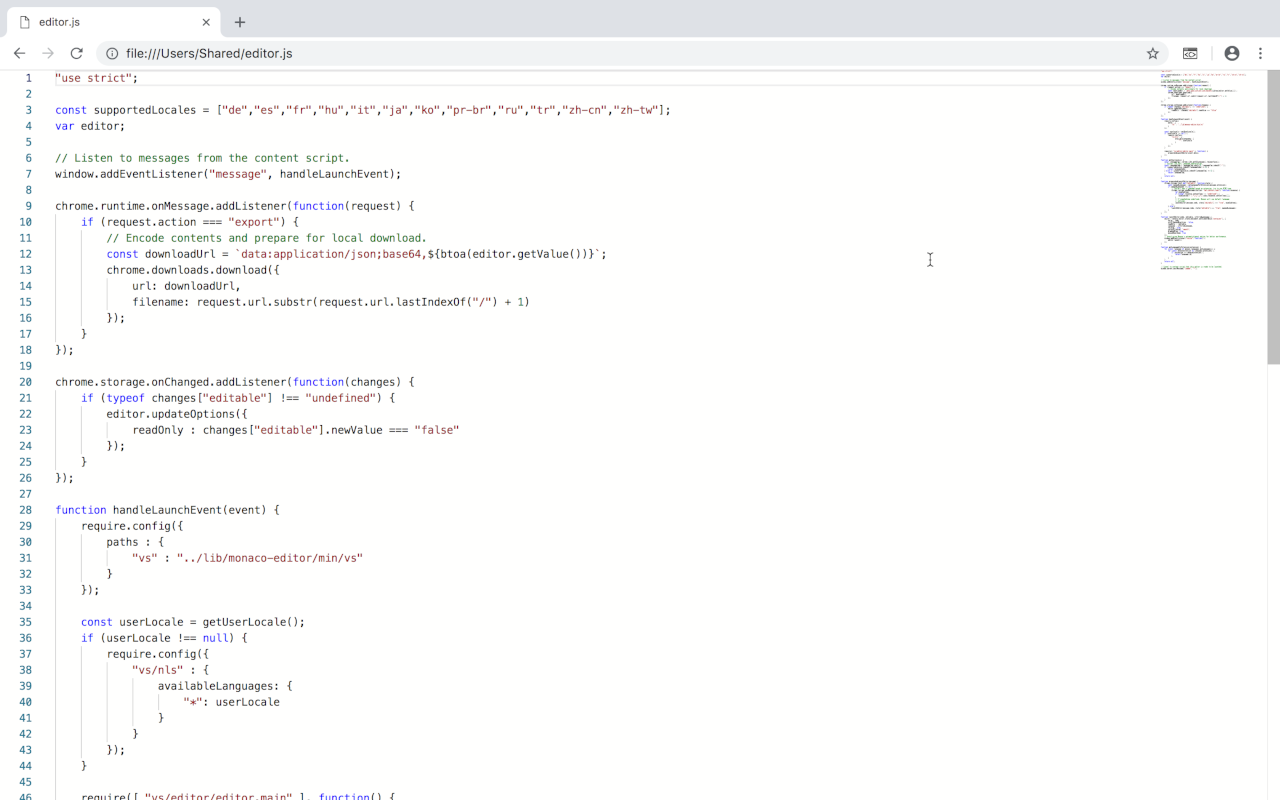
Task: Open site information icon in address bar
Action: tap(112, 53)
